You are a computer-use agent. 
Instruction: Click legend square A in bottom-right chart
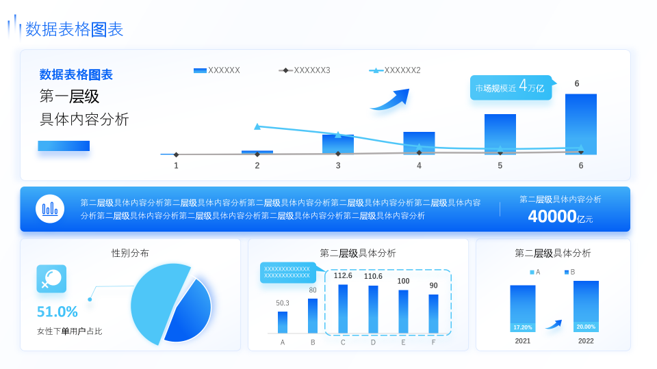(x=532, y=272)
